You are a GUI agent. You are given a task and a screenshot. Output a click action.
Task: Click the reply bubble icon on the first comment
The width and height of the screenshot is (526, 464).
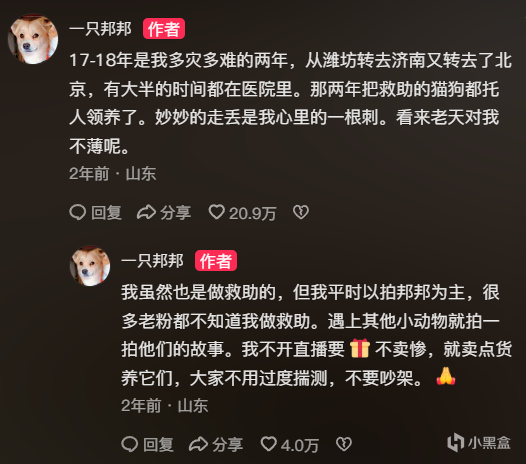[x=78, y=212]
